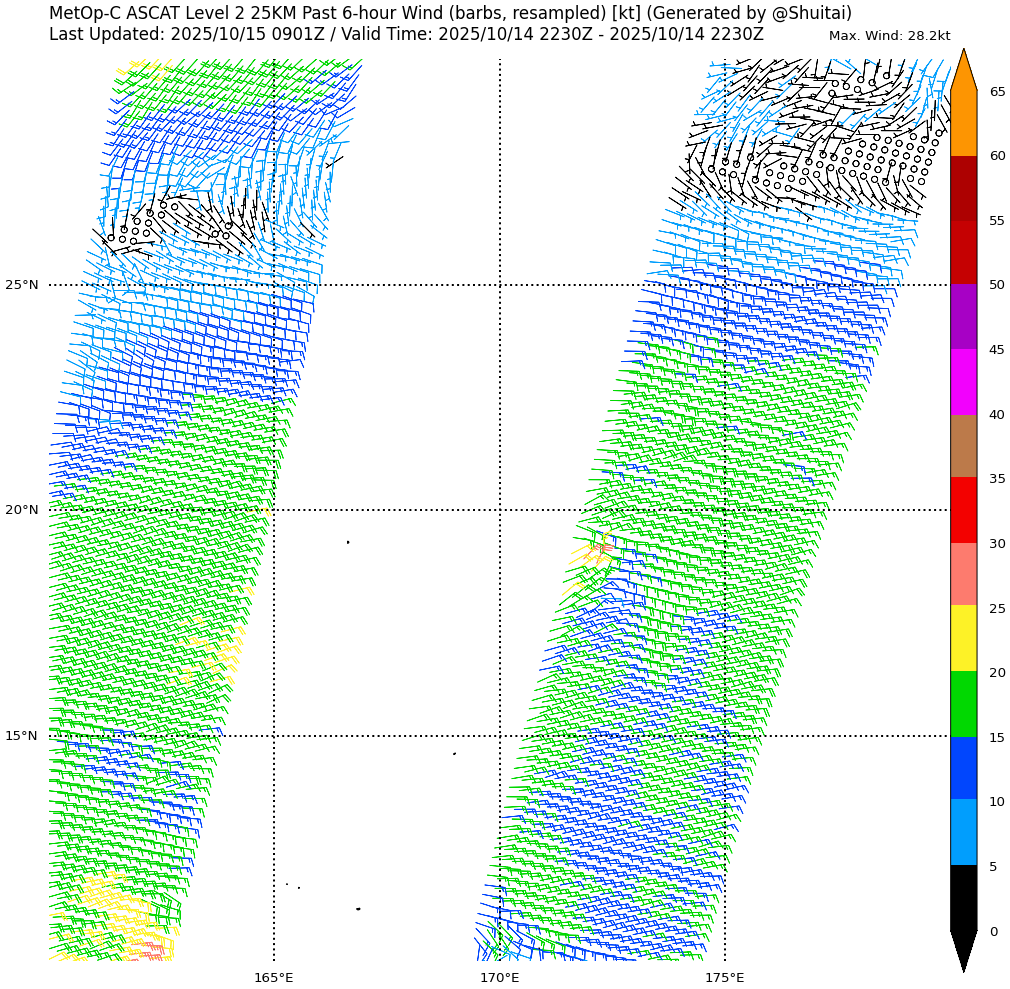The image size is (1010, 989).
Task: Click the 165°E longitude axis label
Action: pyautogui.click(x=274, y=977)
